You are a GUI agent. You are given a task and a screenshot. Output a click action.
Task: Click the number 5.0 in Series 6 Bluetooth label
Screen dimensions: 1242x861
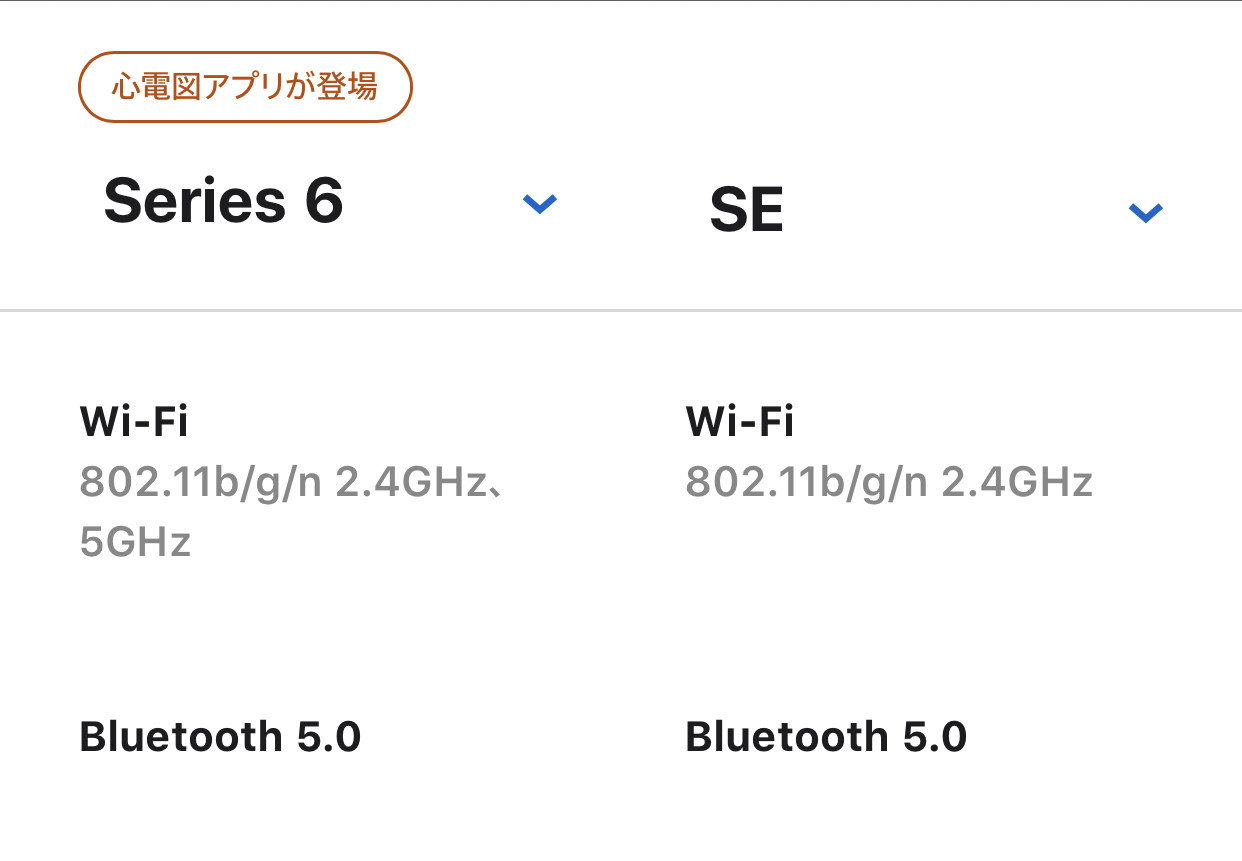[329, 737]
